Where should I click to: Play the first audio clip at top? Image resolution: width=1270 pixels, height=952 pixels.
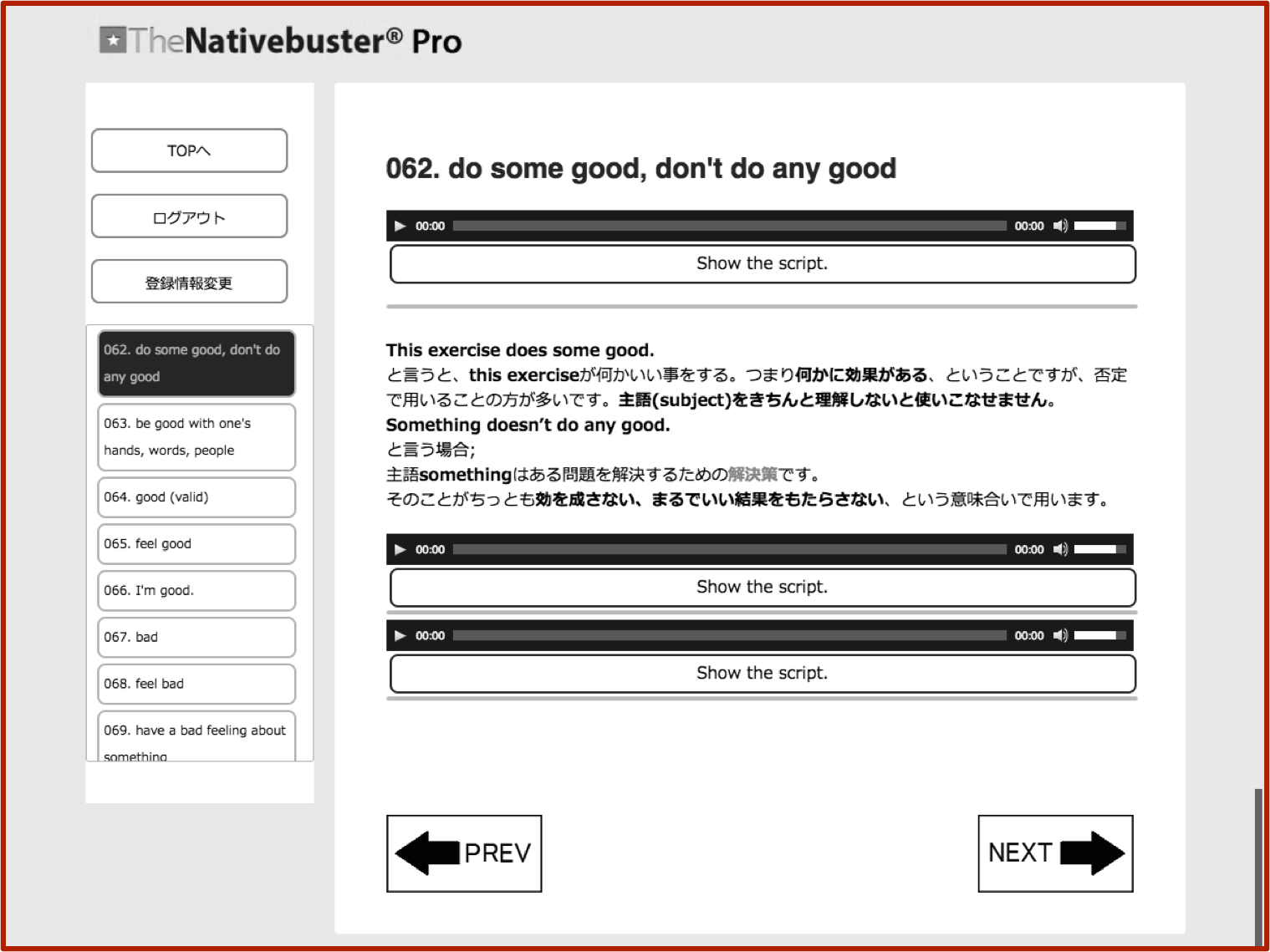pos(400,226)
